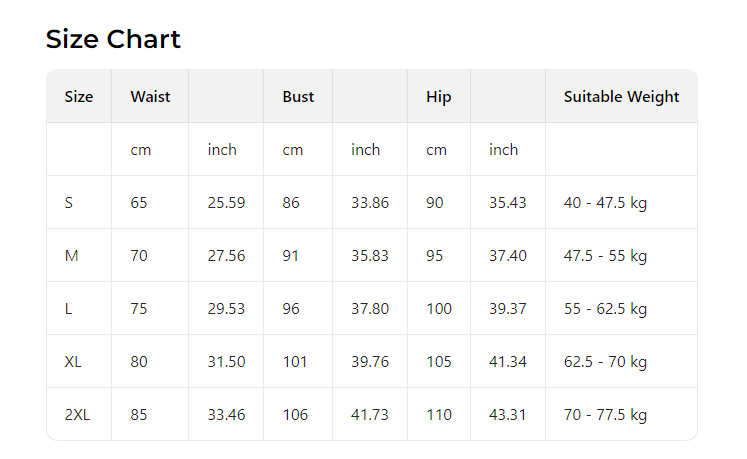Click the 40 - 47.5 kg weight cell
This screenshot has height=459, width=747.
pos(605,203)
